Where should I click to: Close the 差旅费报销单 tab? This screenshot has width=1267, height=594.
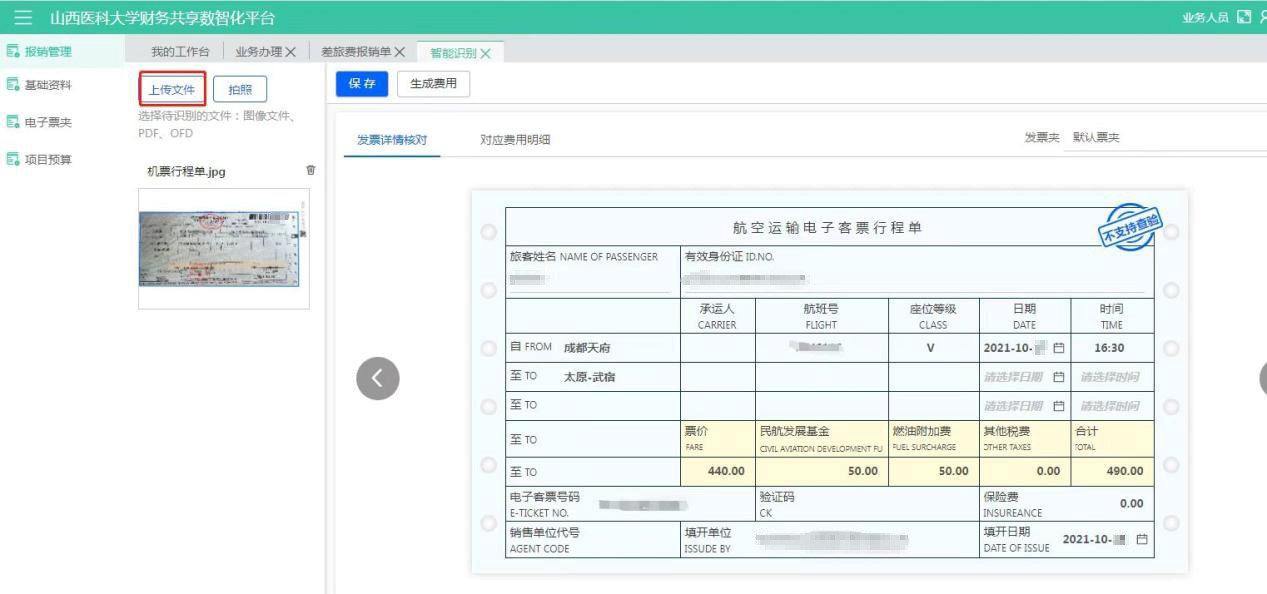click(x=400, y=52)
